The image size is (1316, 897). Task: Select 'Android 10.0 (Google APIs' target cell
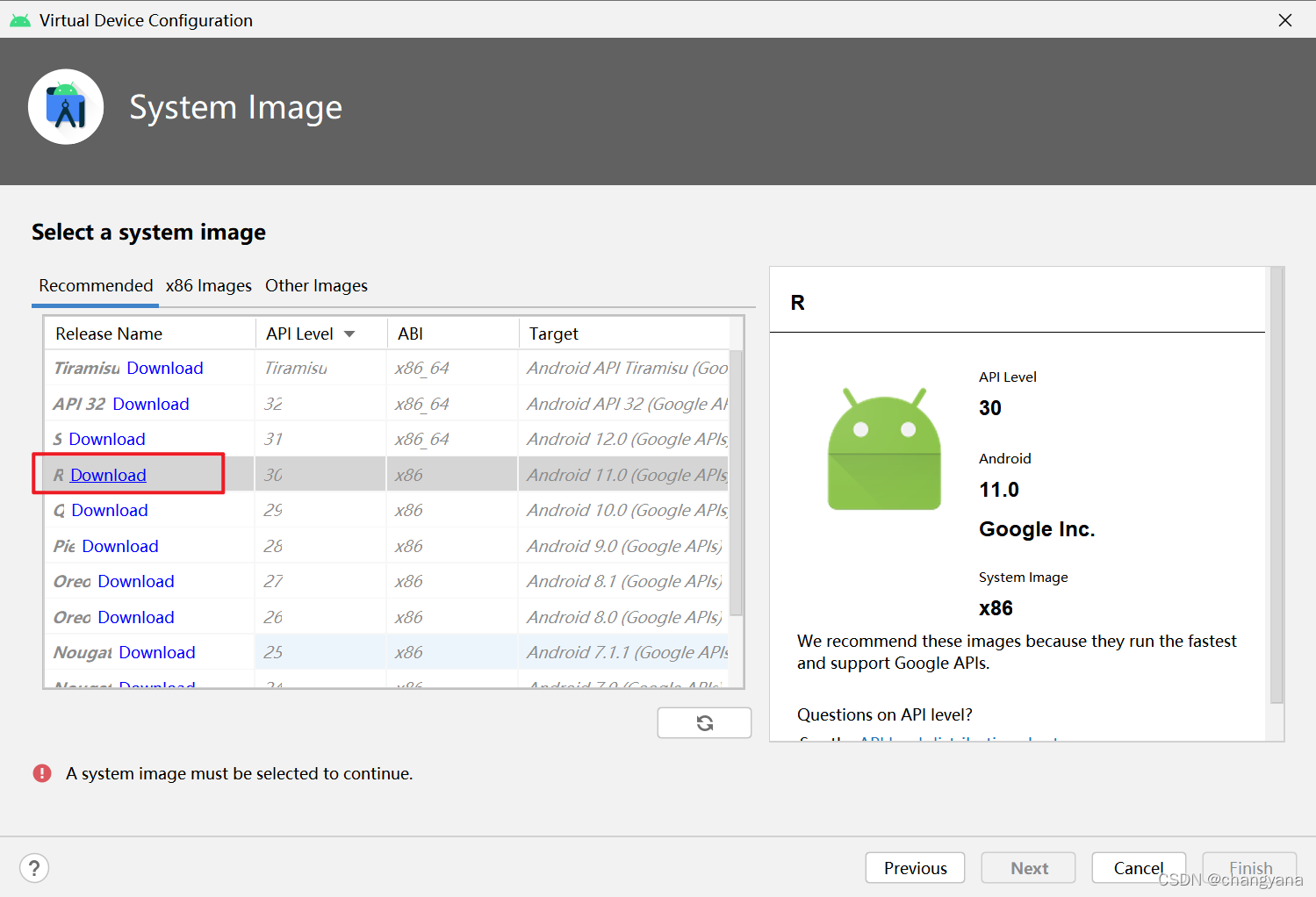(624, 510)
